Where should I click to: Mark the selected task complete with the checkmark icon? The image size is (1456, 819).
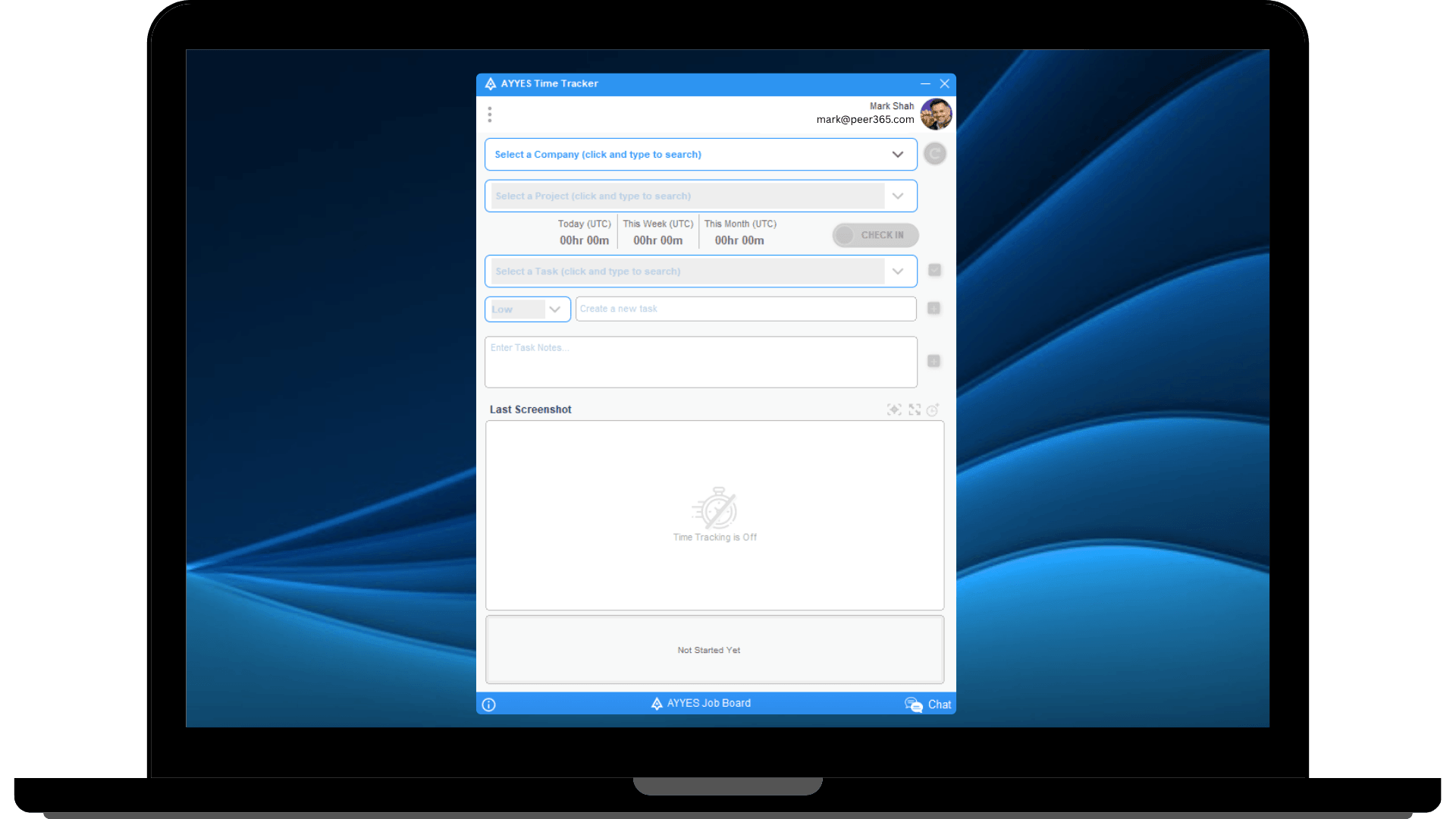point(934,270)
